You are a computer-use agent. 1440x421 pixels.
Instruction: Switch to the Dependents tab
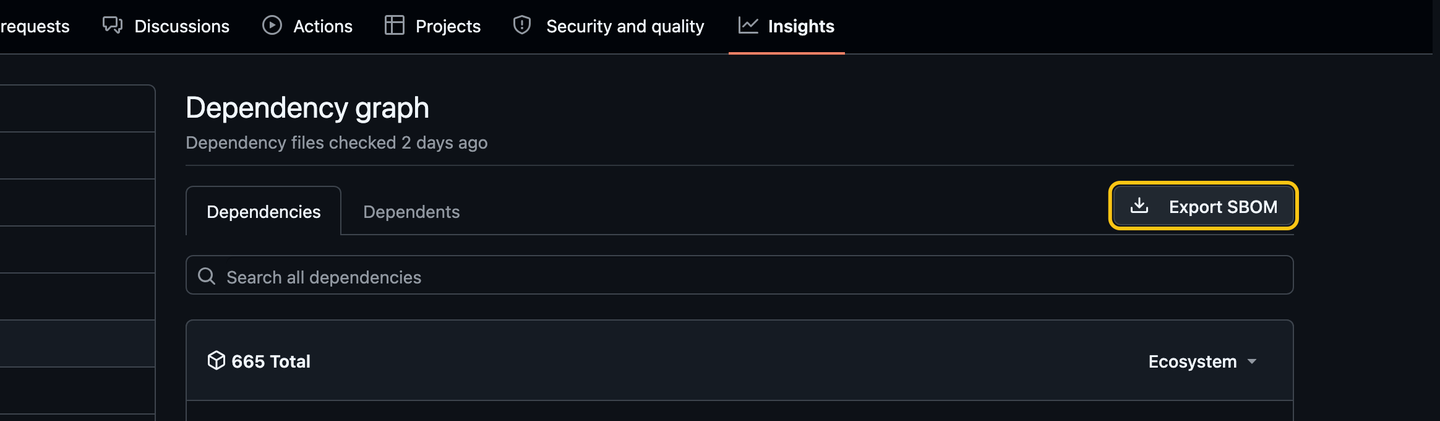[x=411, y=211]
